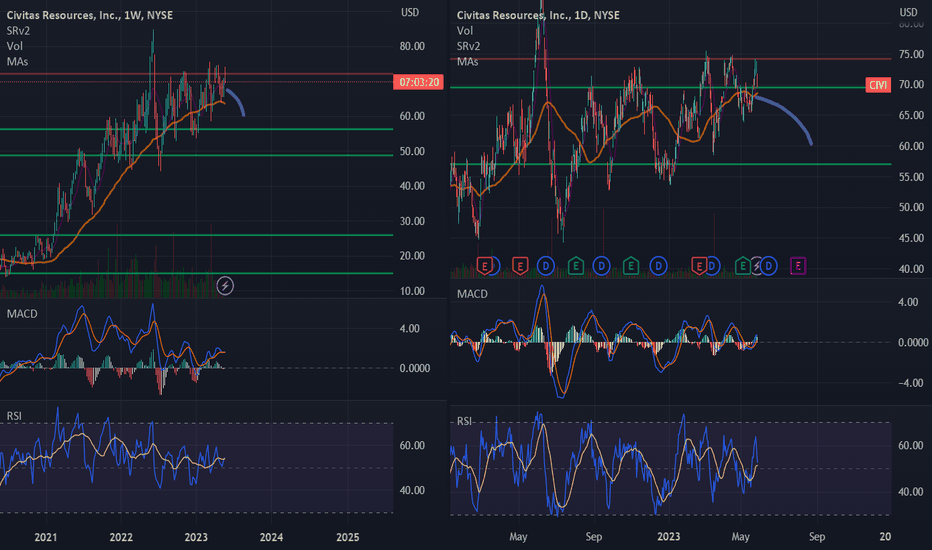Click the rightmost blue dividend marker on the daily chart
932x550 pixels.
coord(769,266)
